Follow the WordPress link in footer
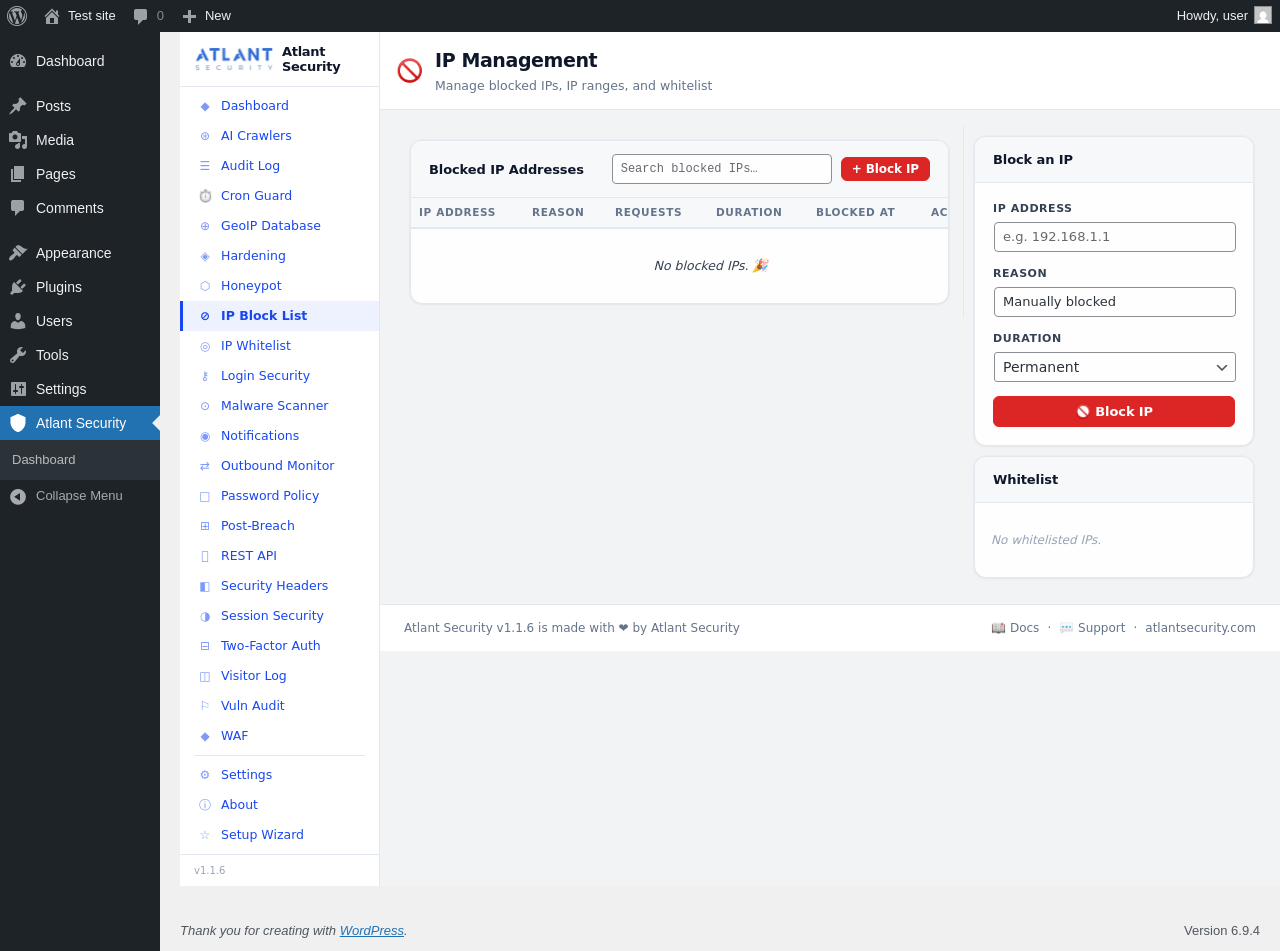The image size is (1280, 951). point(372,931)
